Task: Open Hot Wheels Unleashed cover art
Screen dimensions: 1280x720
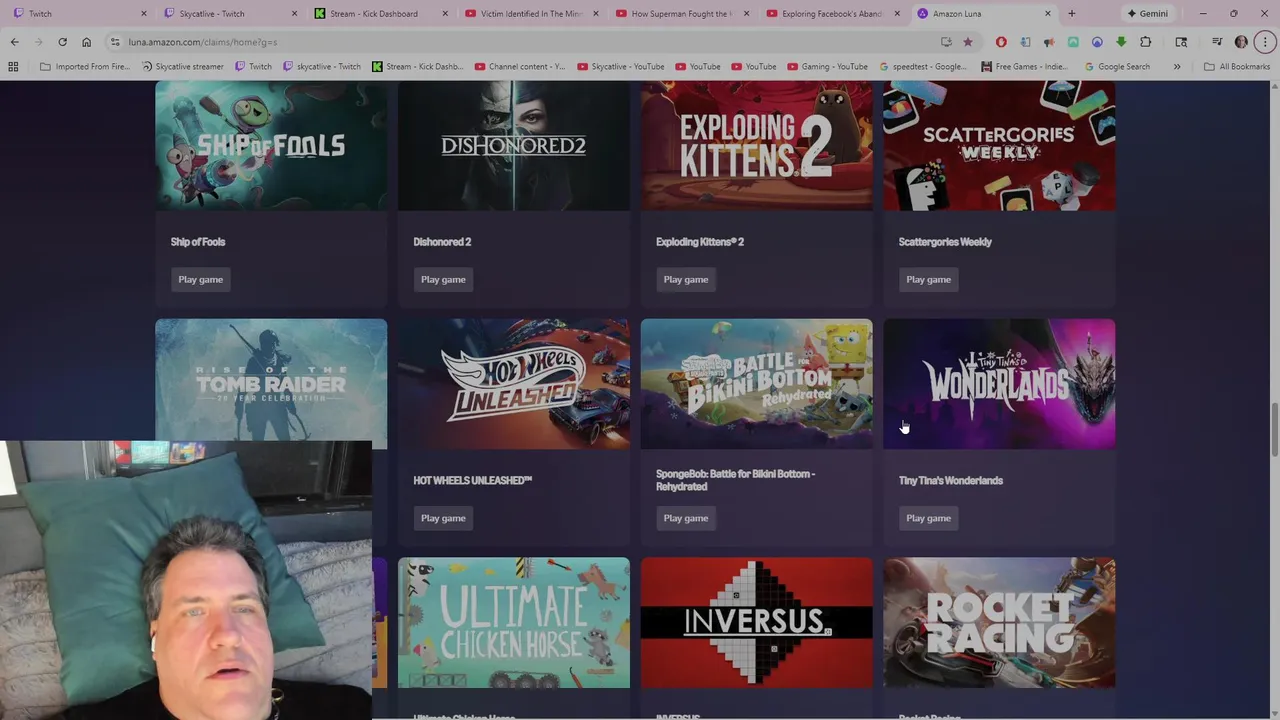Action: [514, 384]
